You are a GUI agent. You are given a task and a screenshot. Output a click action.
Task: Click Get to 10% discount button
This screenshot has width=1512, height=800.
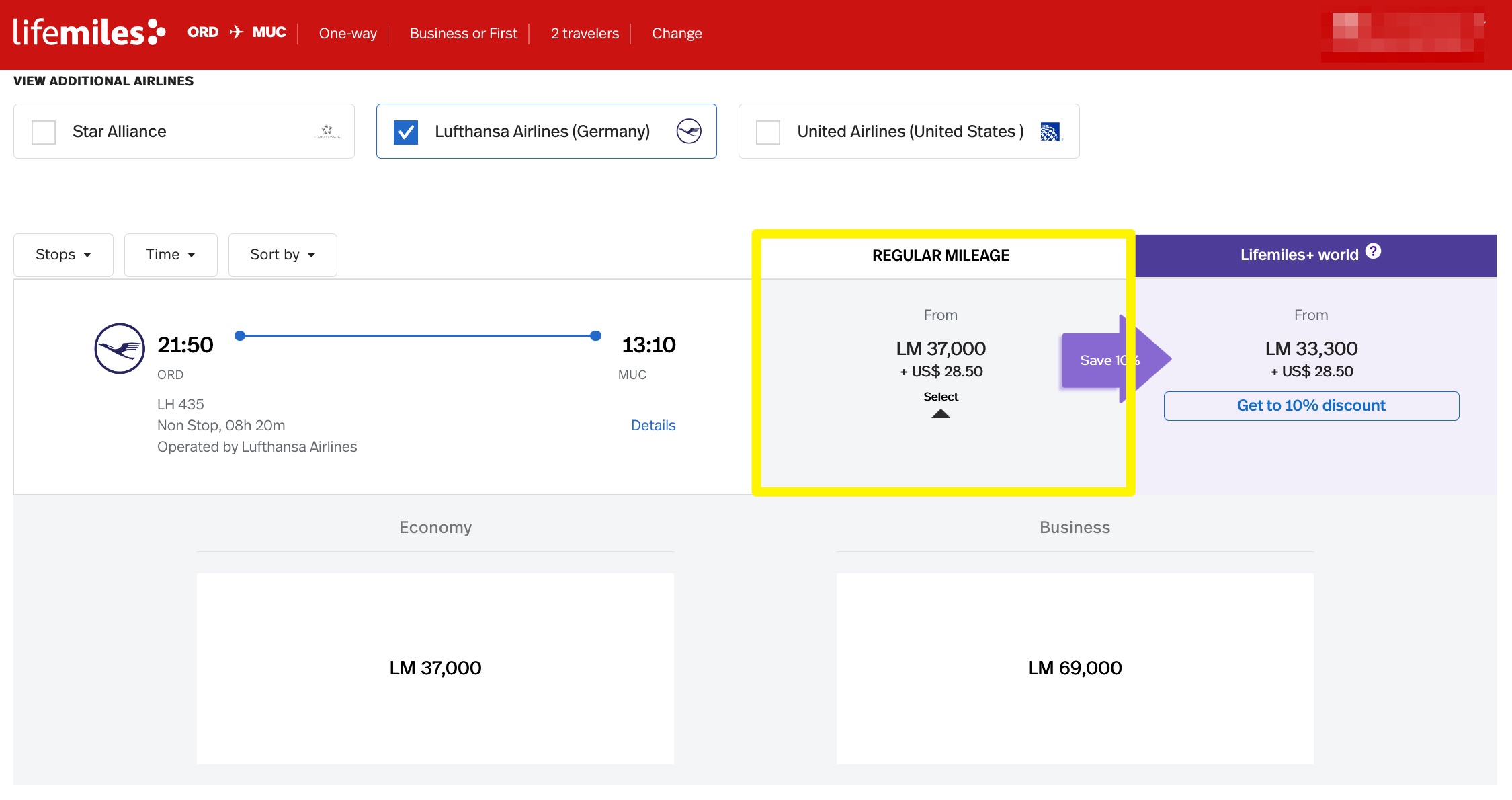(x=1311, y=406)
